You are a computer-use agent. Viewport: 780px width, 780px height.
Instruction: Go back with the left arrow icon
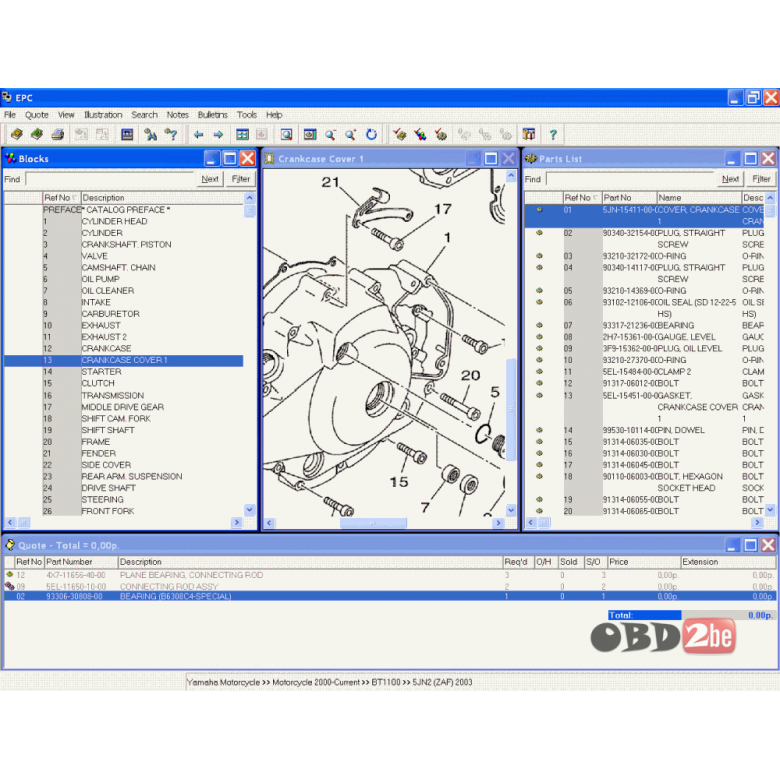click(198, 134)
